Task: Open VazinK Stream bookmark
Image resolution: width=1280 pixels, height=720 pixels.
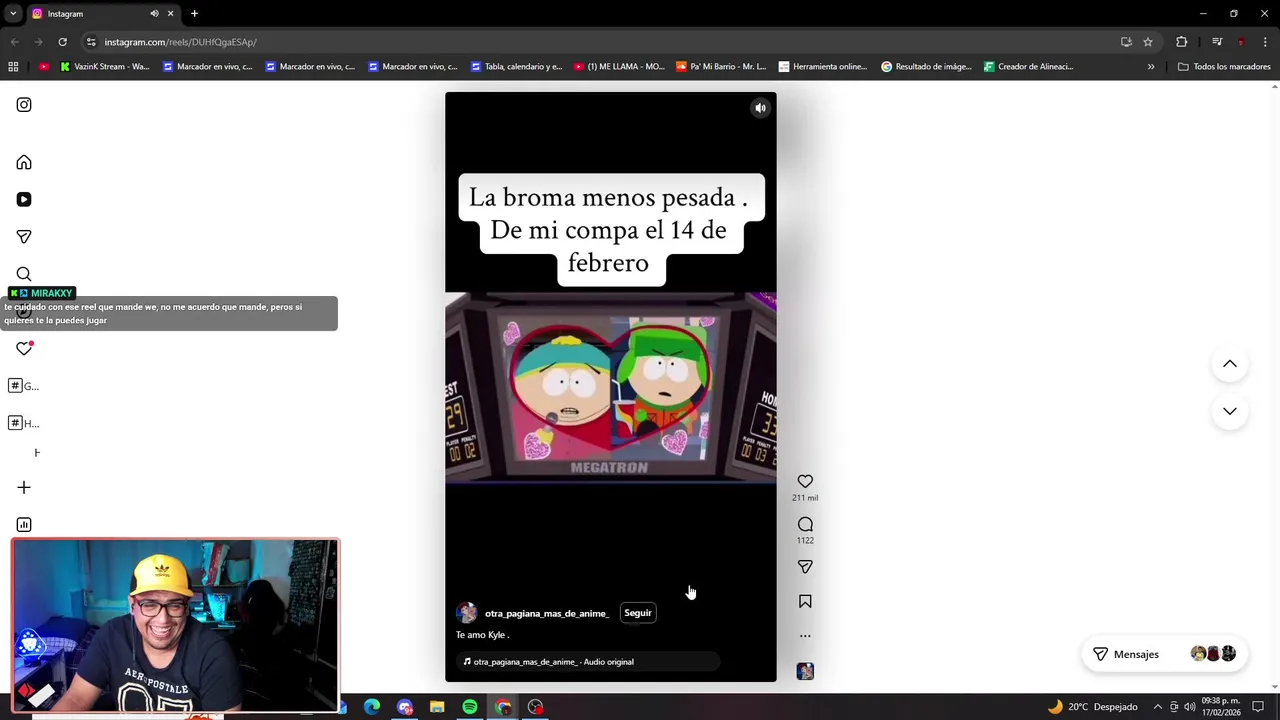Action: pyautogui.click(x=105, y=67)
